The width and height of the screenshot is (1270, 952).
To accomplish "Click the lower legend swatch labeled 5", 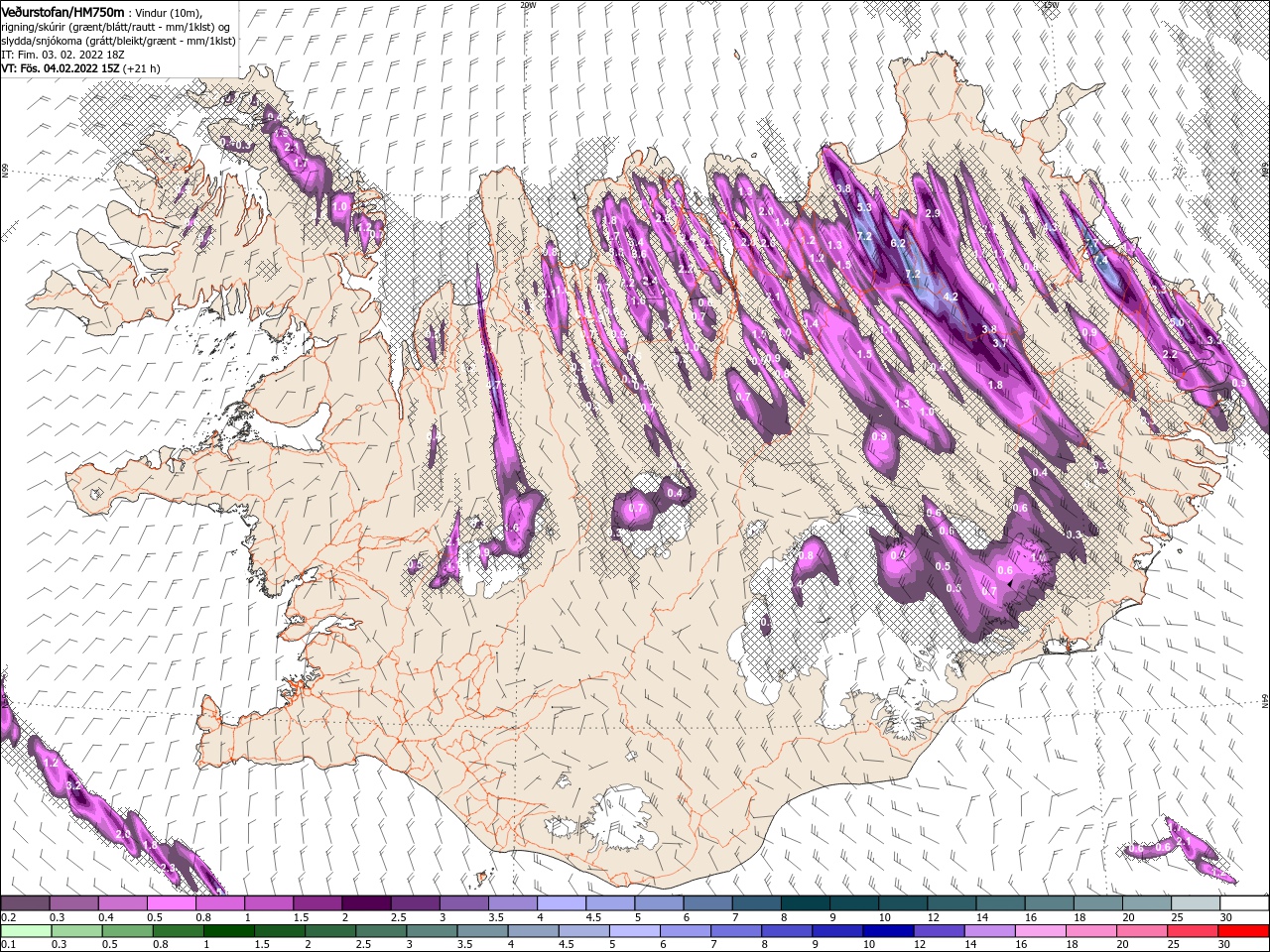I will point(634,931).
